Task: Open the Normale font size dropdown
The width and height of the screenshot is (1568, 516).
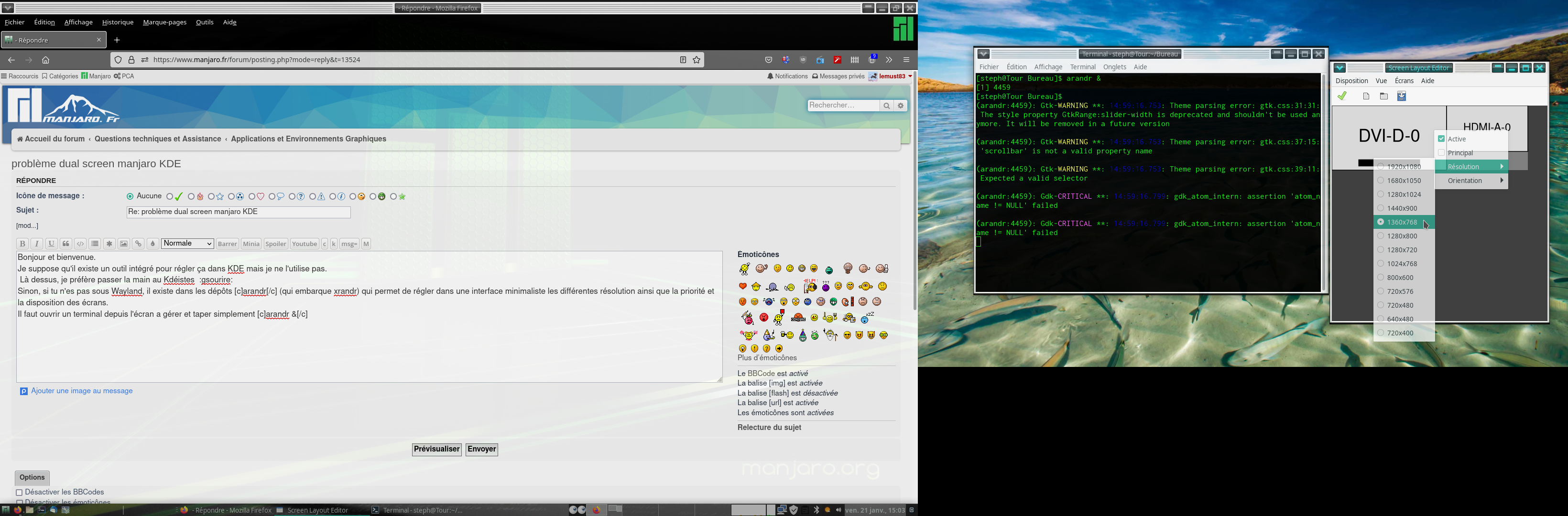Action: click(187, 243)
